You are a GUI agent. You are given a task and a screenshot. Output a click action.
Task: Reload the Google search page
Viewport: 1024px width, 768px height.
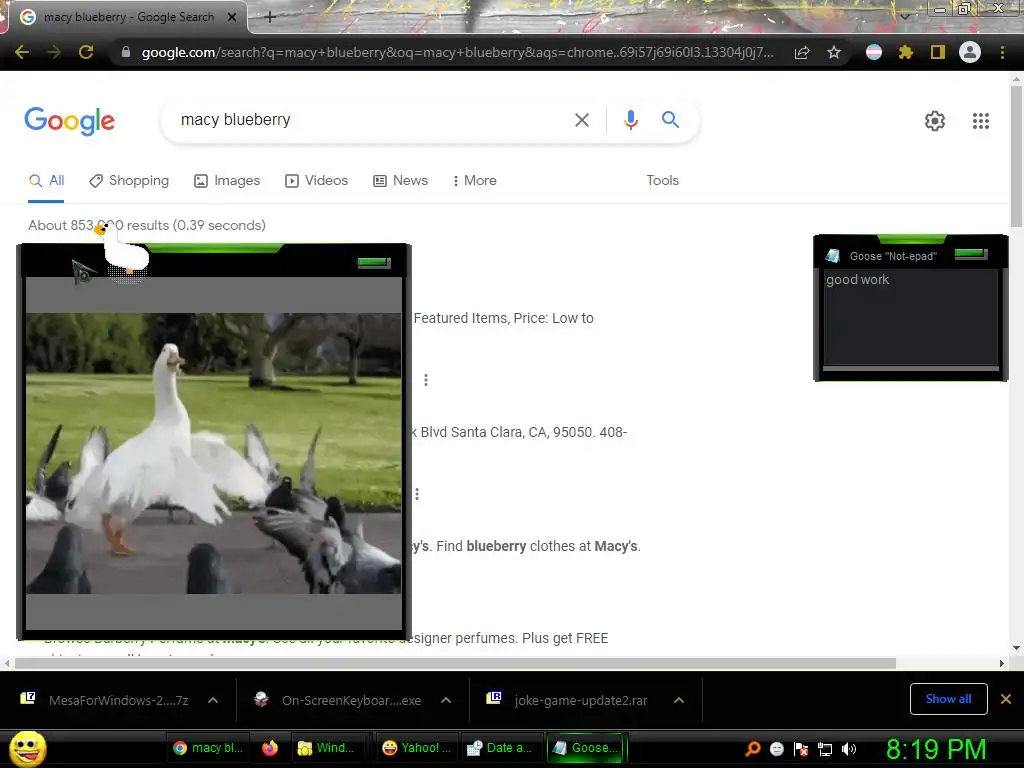pos(86,52)
